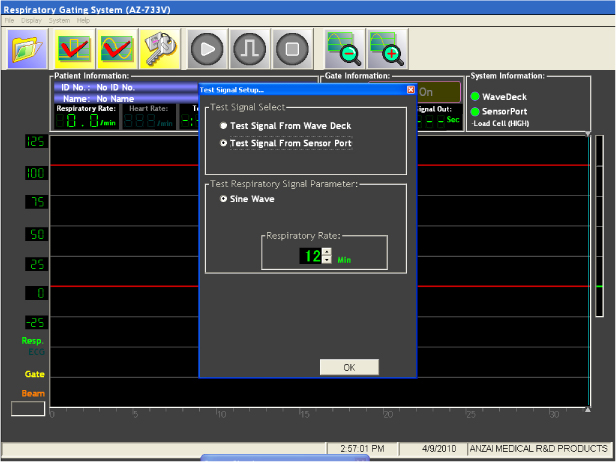
Task: Click the second checkmark waveform toolbar icon
Action: pos(116,48)
